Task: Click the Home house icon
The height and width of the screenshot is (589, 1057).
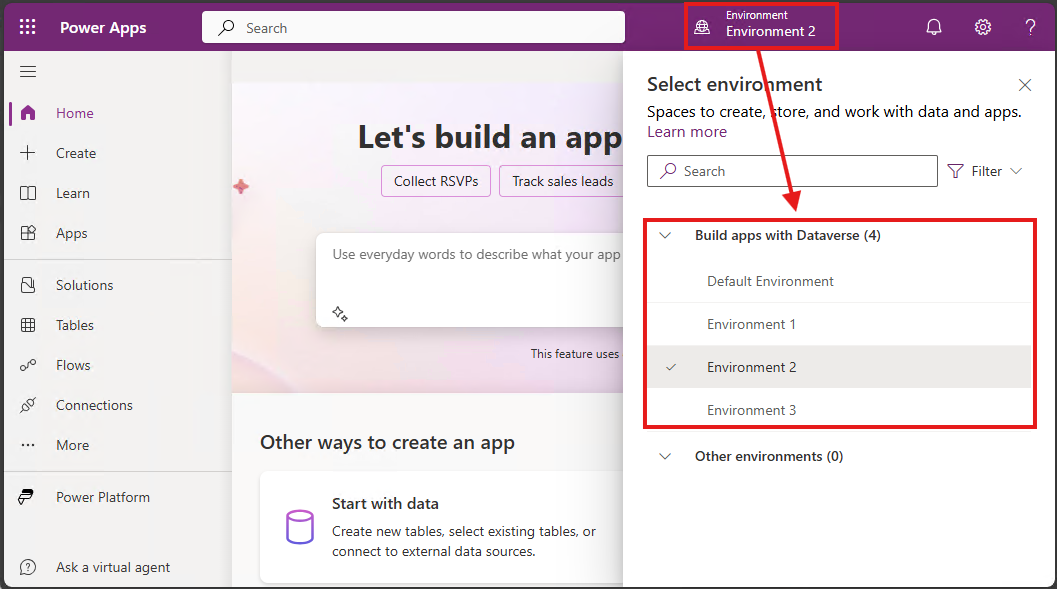Action: [x=28, y=113]
